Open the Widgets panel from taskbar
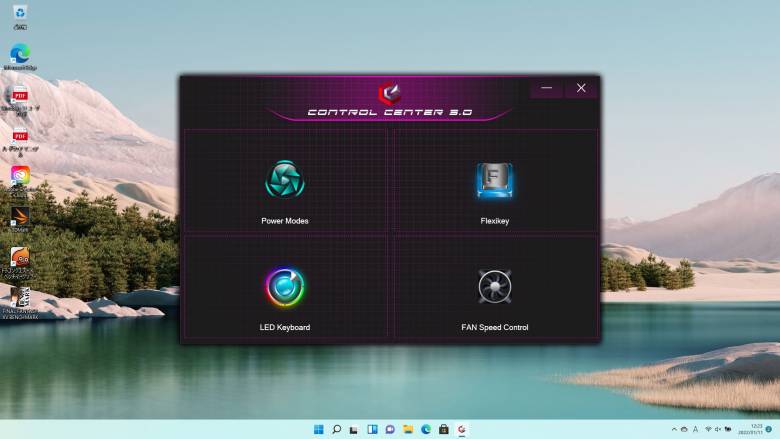Viewport: 780px width, 439px height. coord(372,429)
